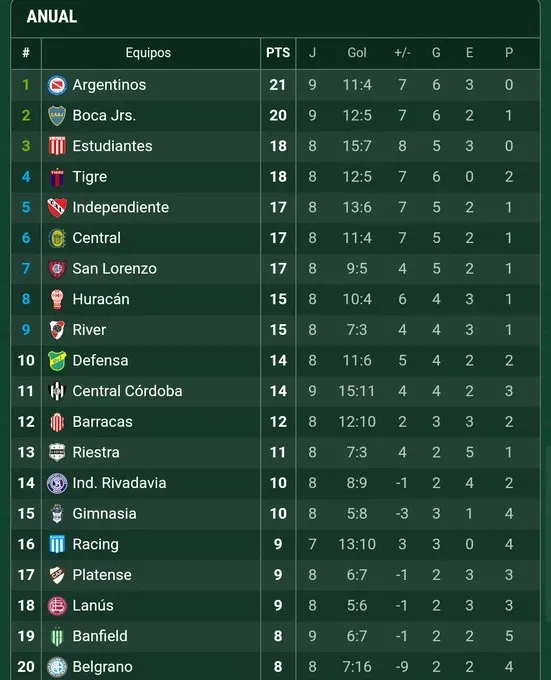Viewport: 551px width, 680px height.
Task: Click the Gol column header
Action: [357, 53]
